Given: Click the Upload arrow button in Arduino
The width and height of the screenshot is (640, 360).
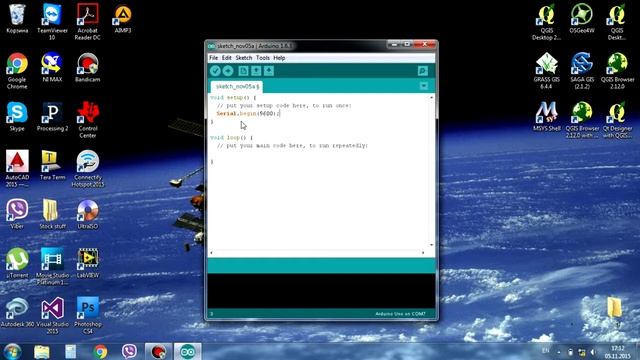Looking at the screenshot, I should pyautogui.click(x=228, y=71).
